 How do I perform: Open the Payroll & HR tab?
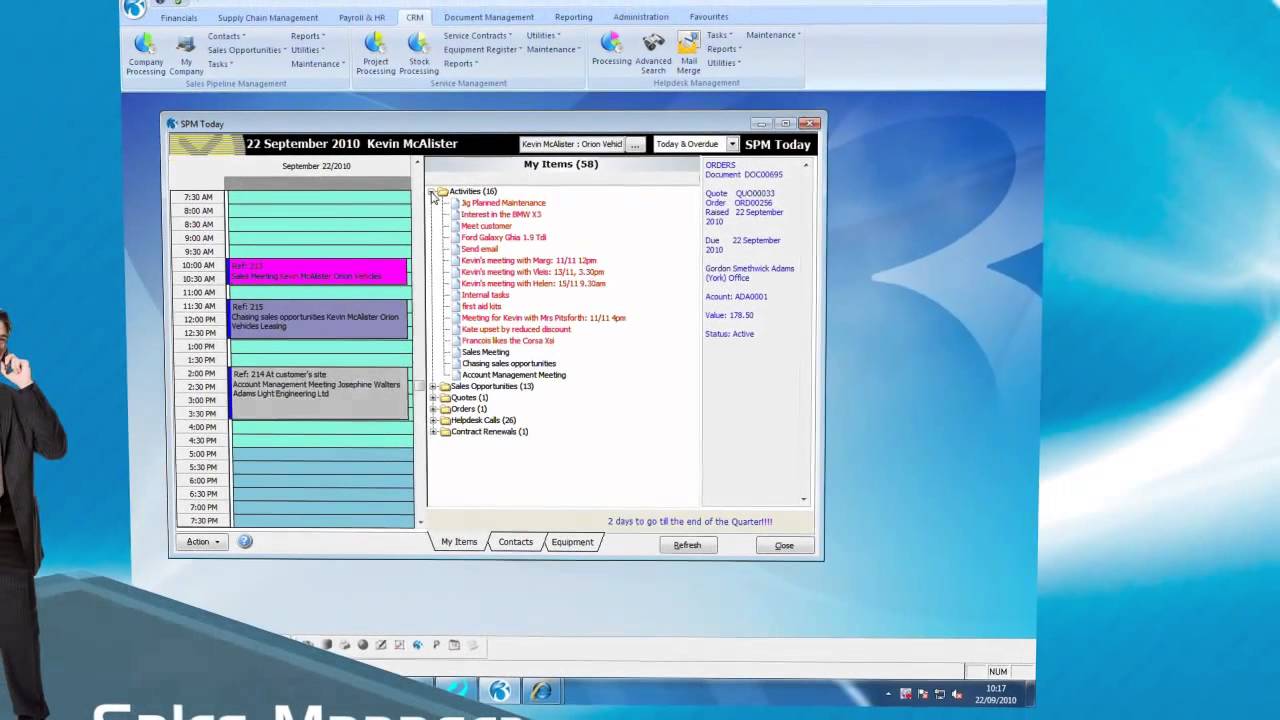coord(362,17)
